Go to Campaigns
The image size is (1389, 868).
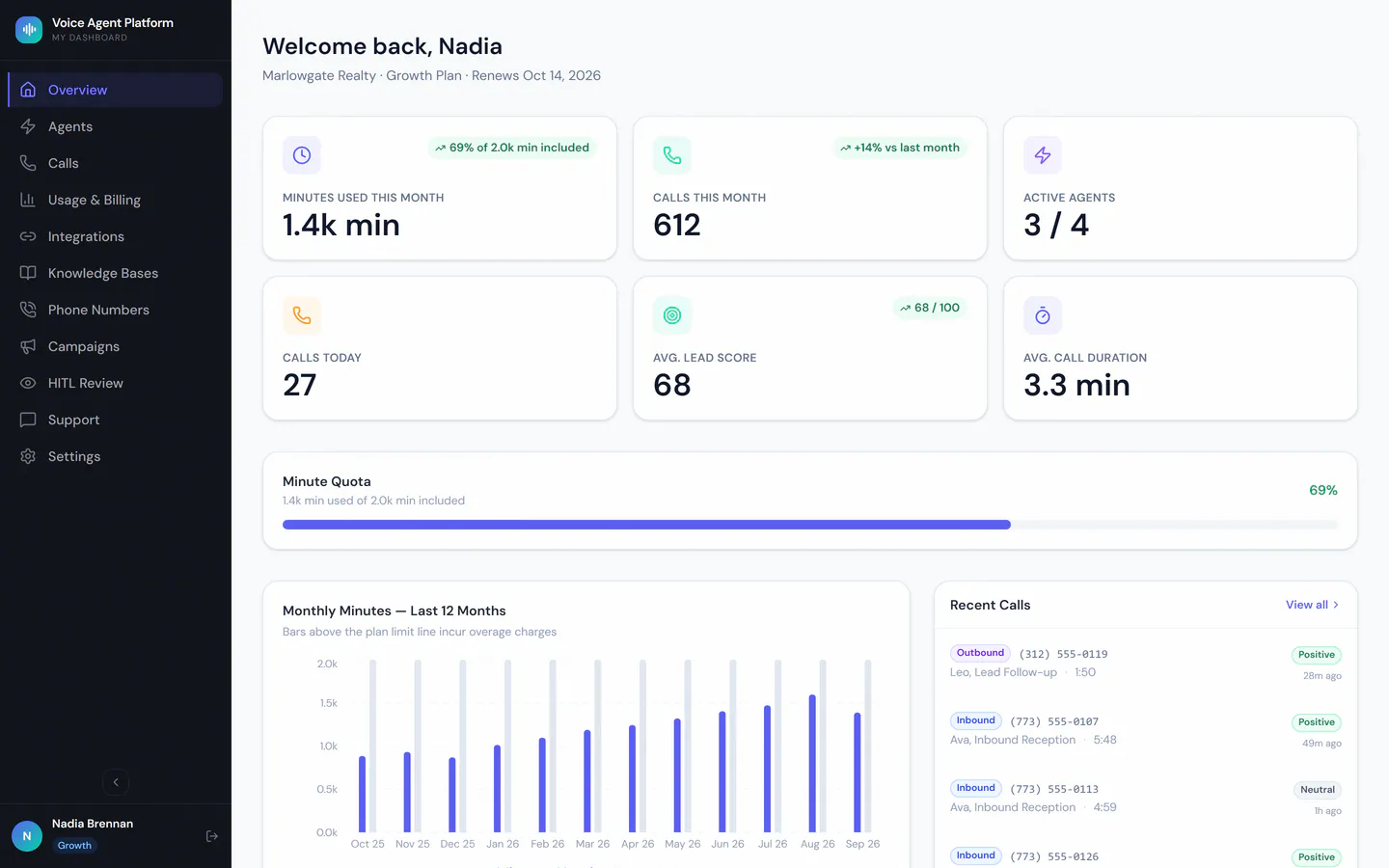(x=116, y=346)
